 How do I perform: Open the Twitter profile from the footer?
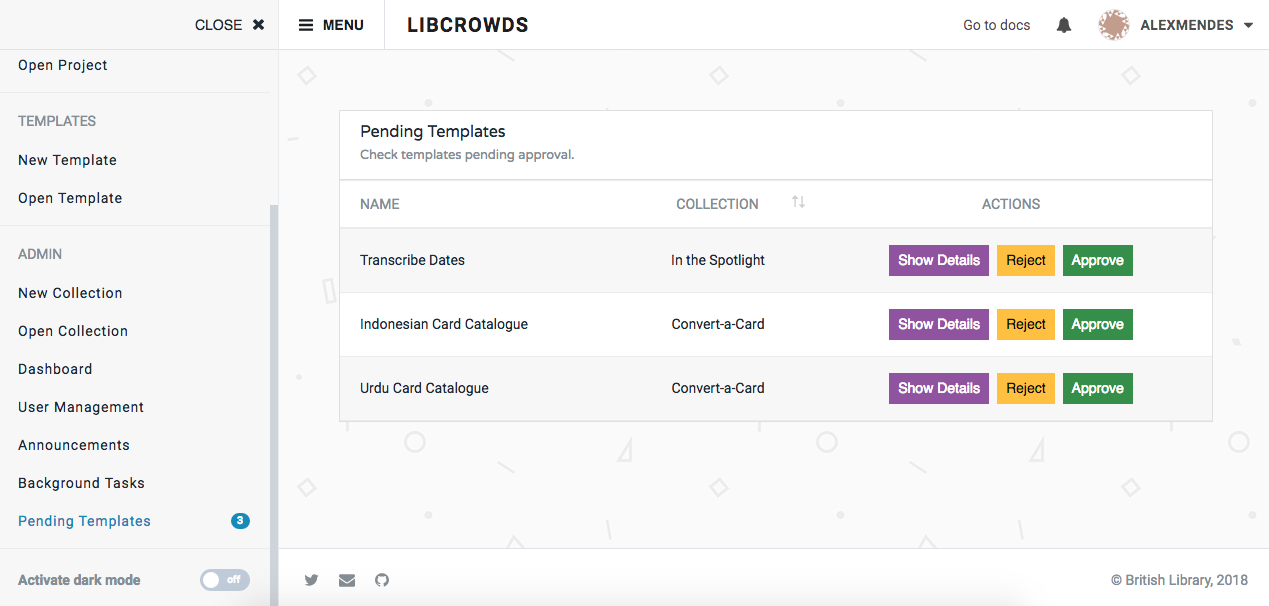click(311, 580)
